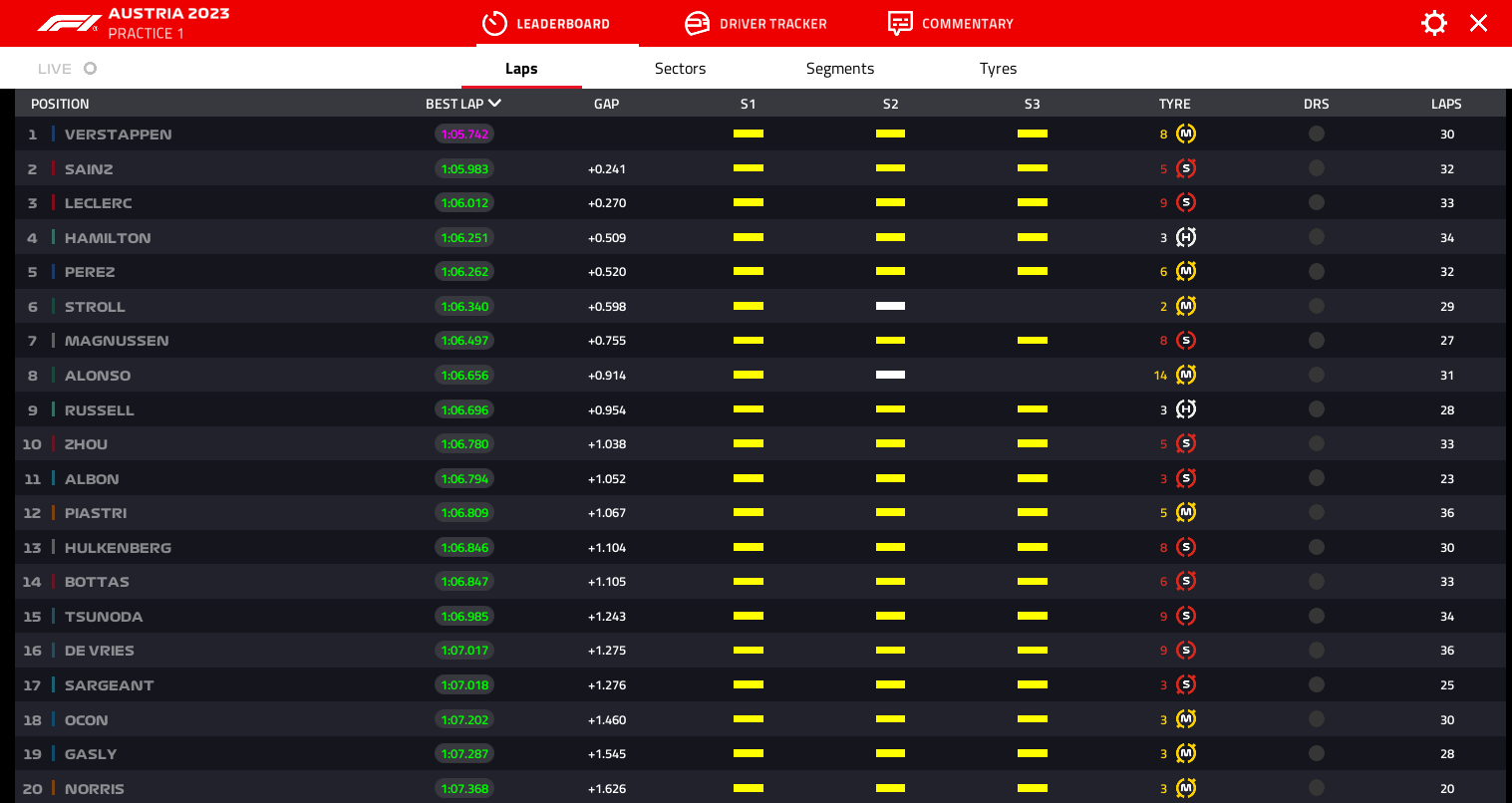Image resolution: width=1512 pixels, height=803 pixels.
Task: Click Piastri's lap count 36
Action: pos(1447,513)
